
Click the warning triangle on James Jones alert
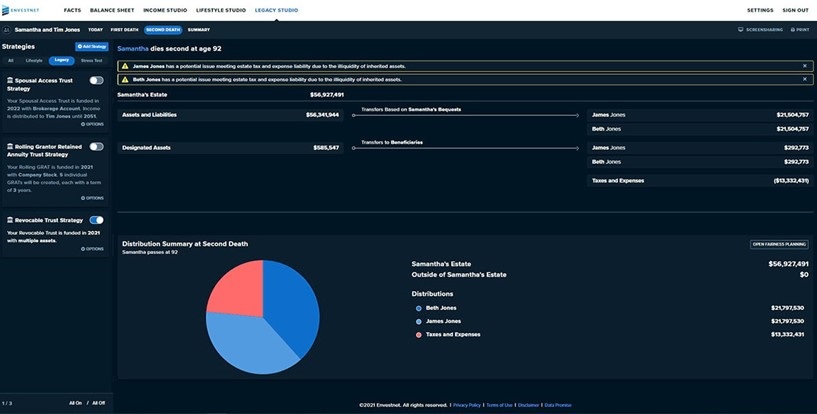125,66
